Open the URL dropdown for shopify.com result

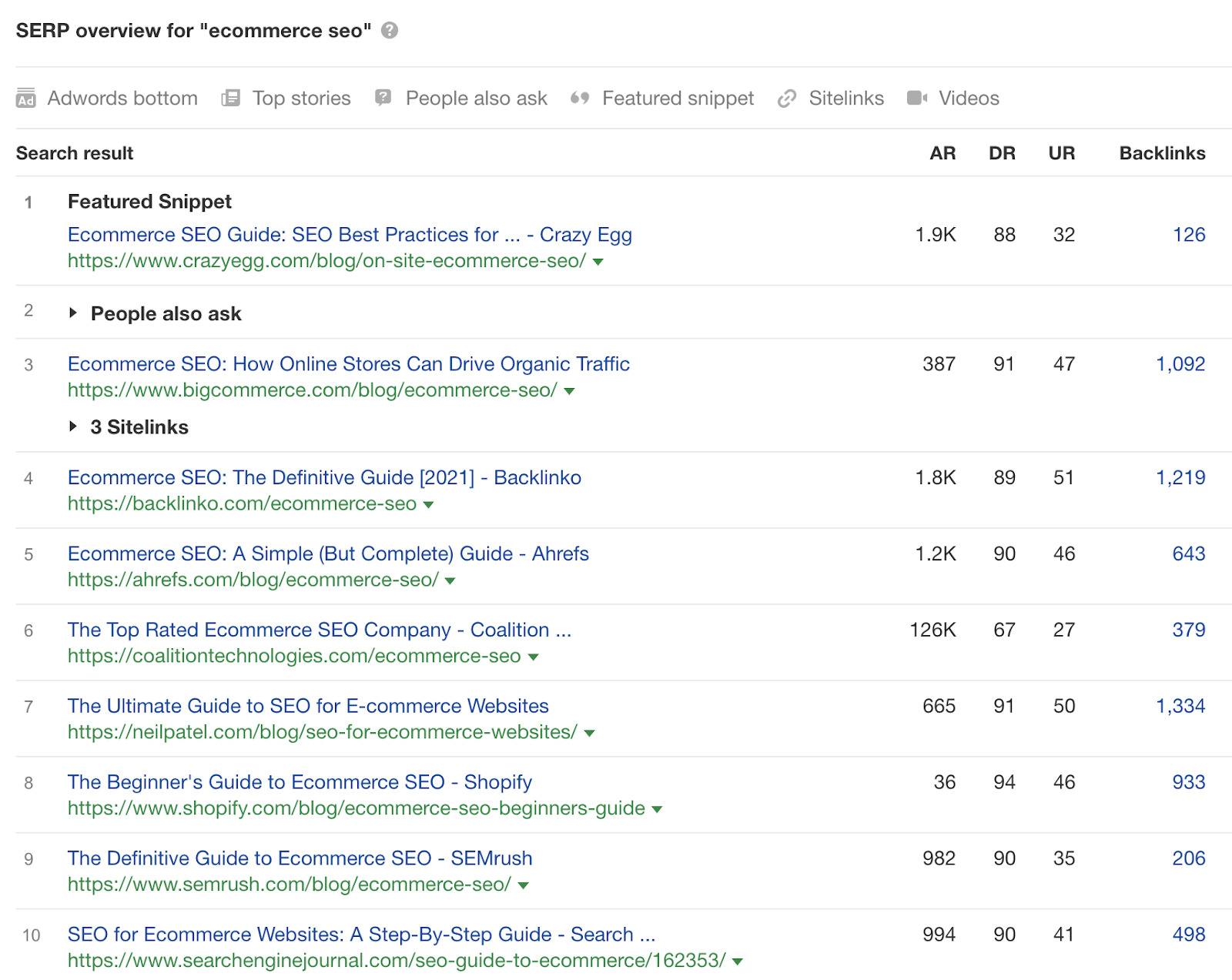656,810
